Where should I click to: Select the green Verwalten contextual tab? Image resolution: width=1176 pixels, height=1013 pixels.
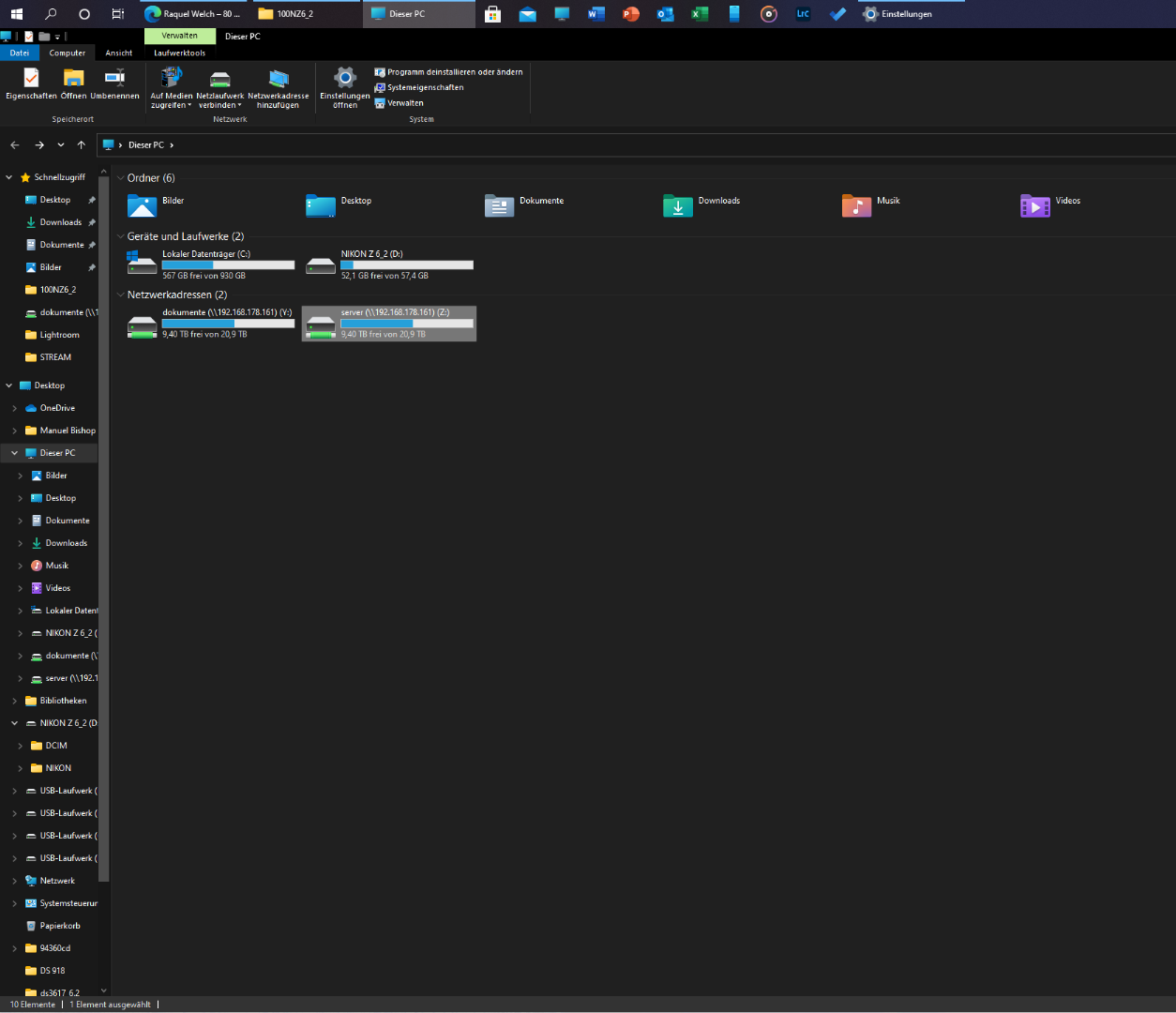coord(180,36)
